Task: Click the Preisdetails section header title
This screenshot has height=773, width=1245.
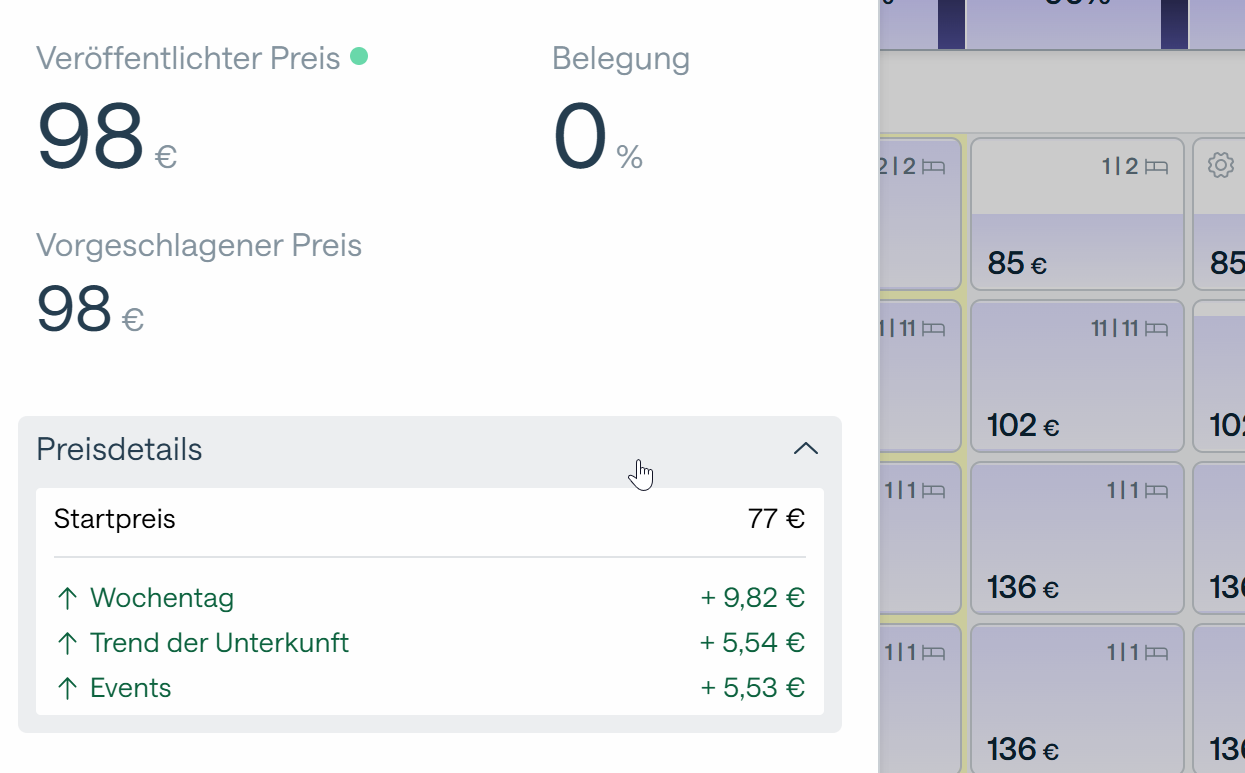Action: click(x=119, y=450)
